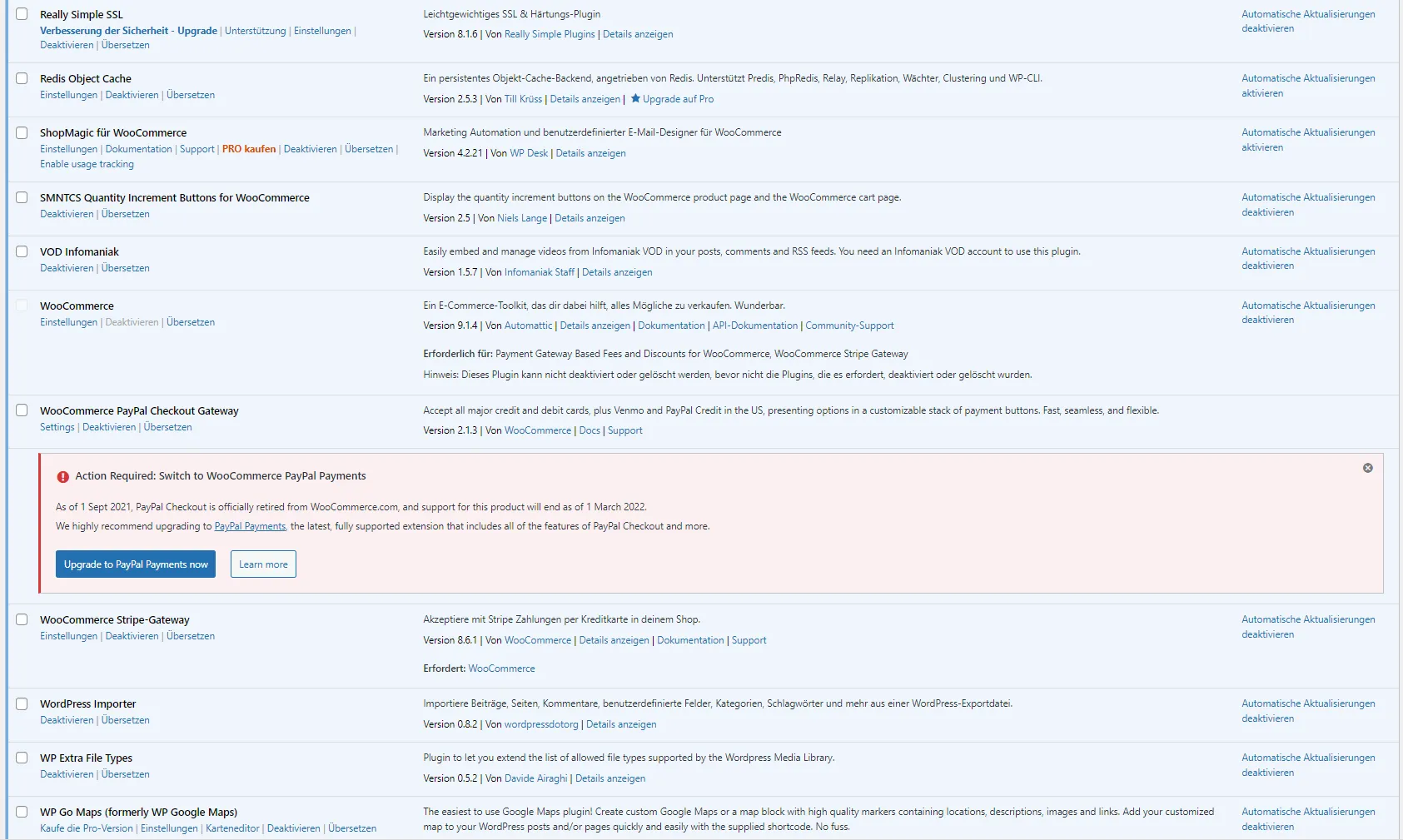The image size is (1403, 840).
Task: Click Upgrade to PayPal Payments now button
Action: coord(136,564)
